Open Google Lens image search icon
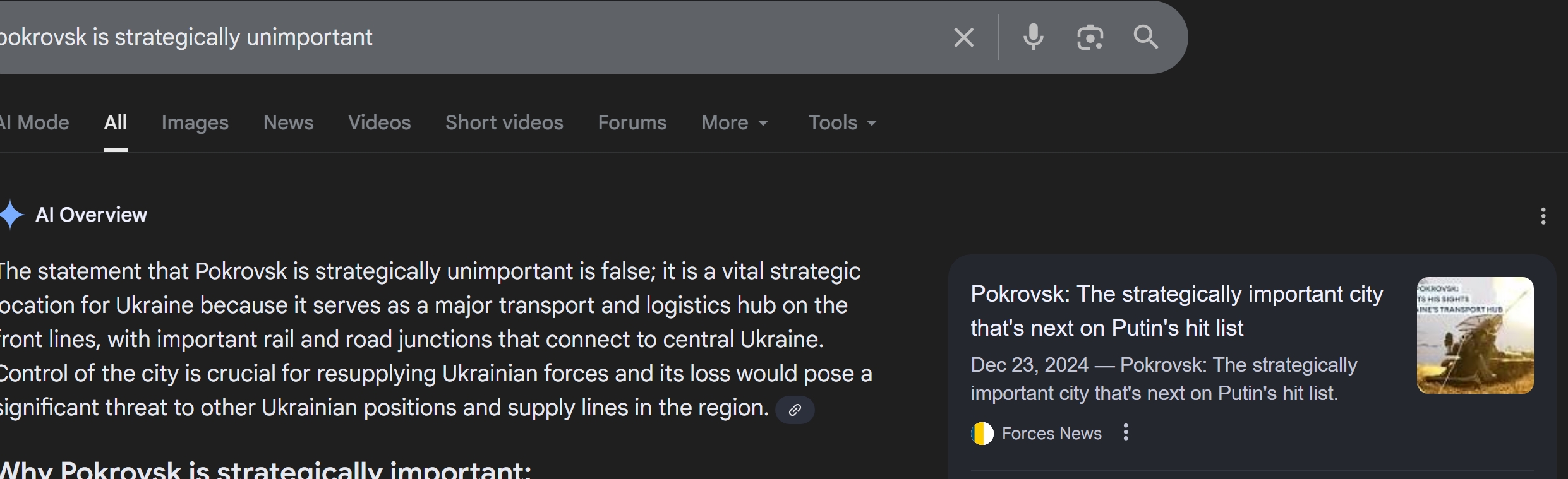 [x=1090, y=37]
